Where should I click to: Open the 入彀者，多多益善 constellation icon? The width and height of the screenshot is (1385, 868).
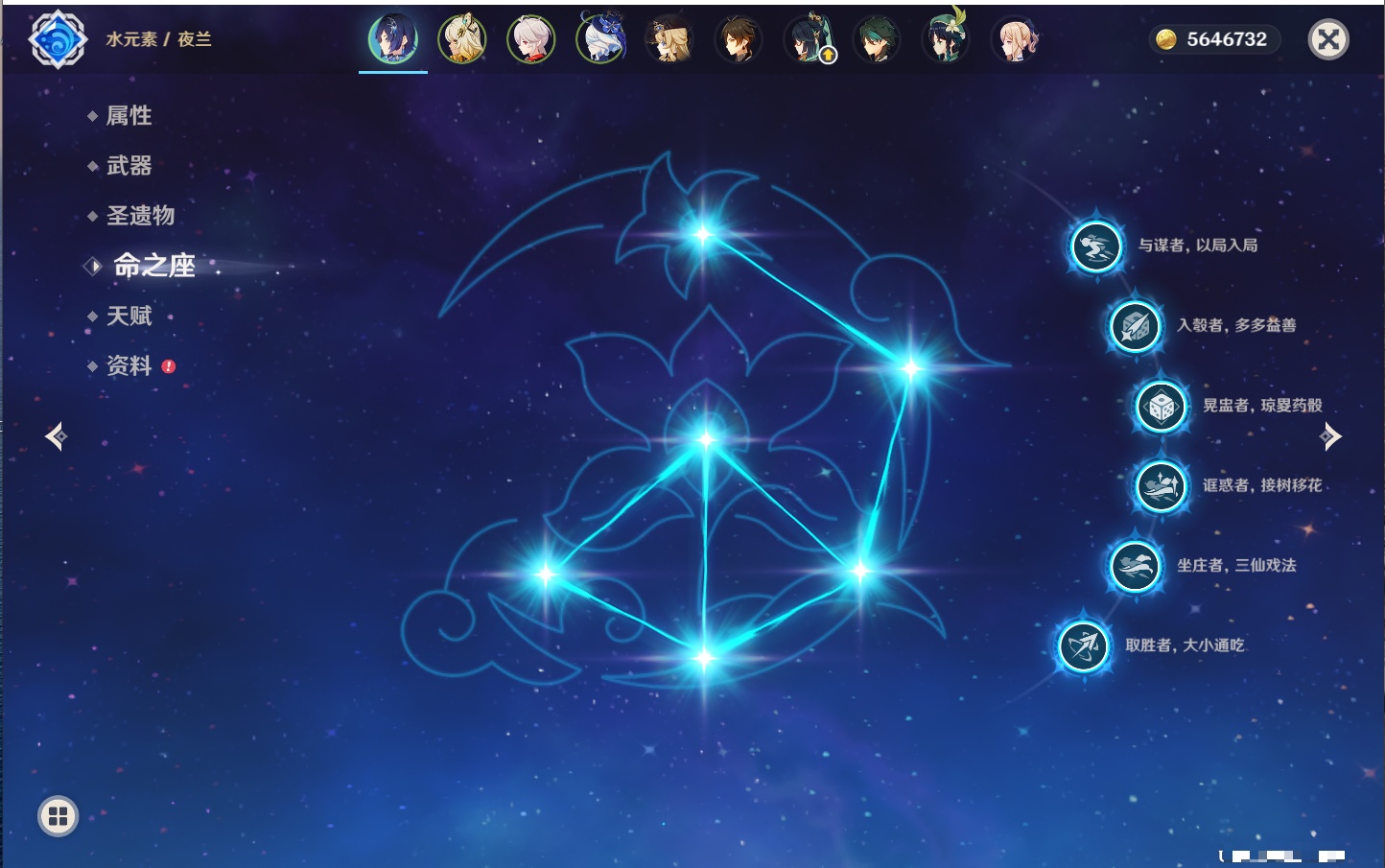click(1135, 326)
